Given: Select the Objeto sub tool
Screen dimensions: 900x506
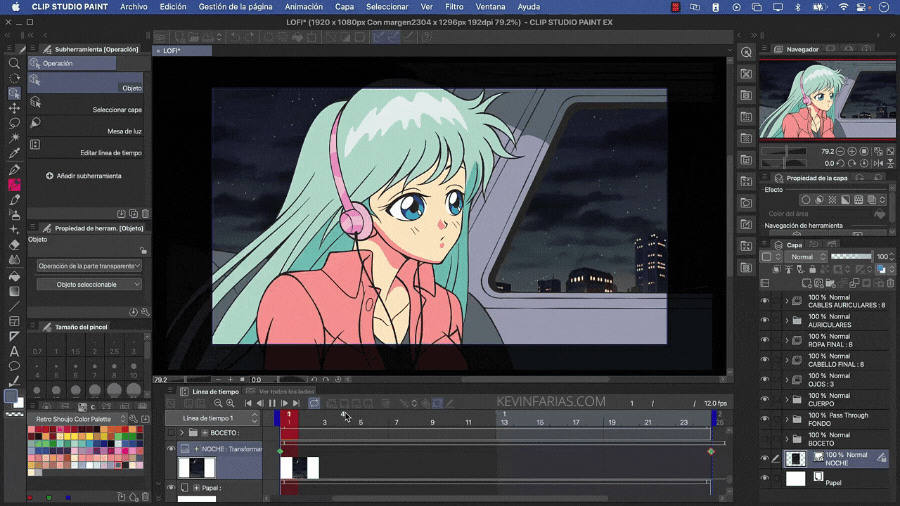Looking at the screenshot, I should 86,82.
